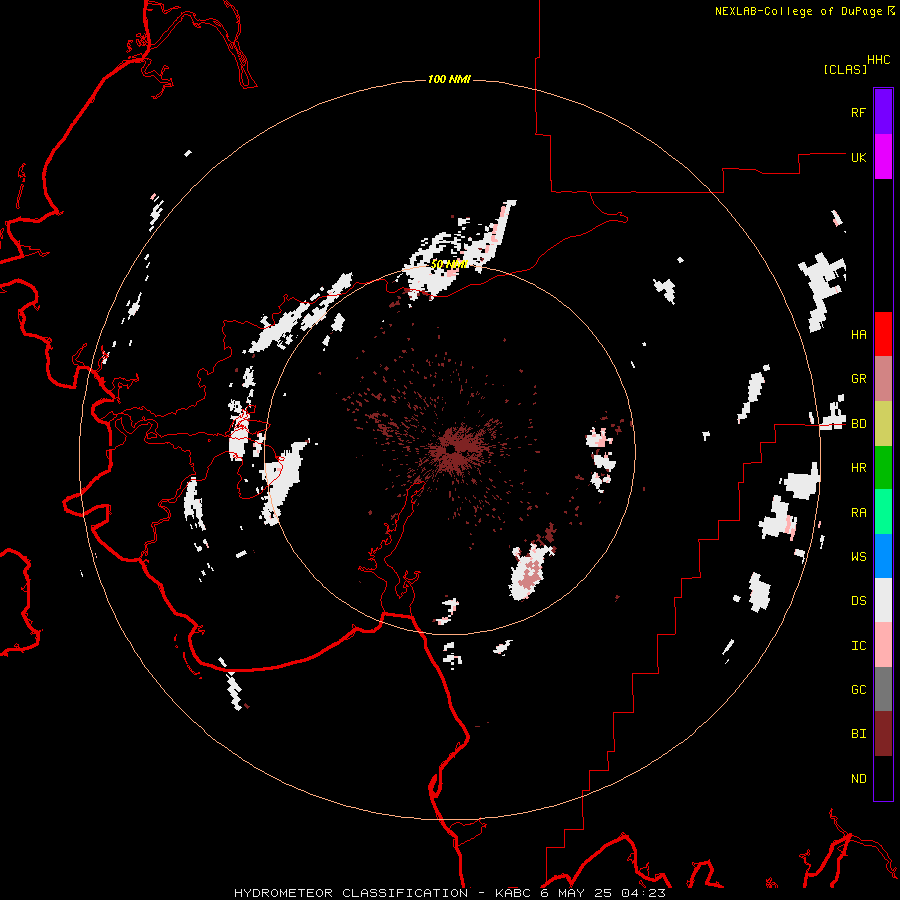Choose the DS white legend swatch

point(883,600)
